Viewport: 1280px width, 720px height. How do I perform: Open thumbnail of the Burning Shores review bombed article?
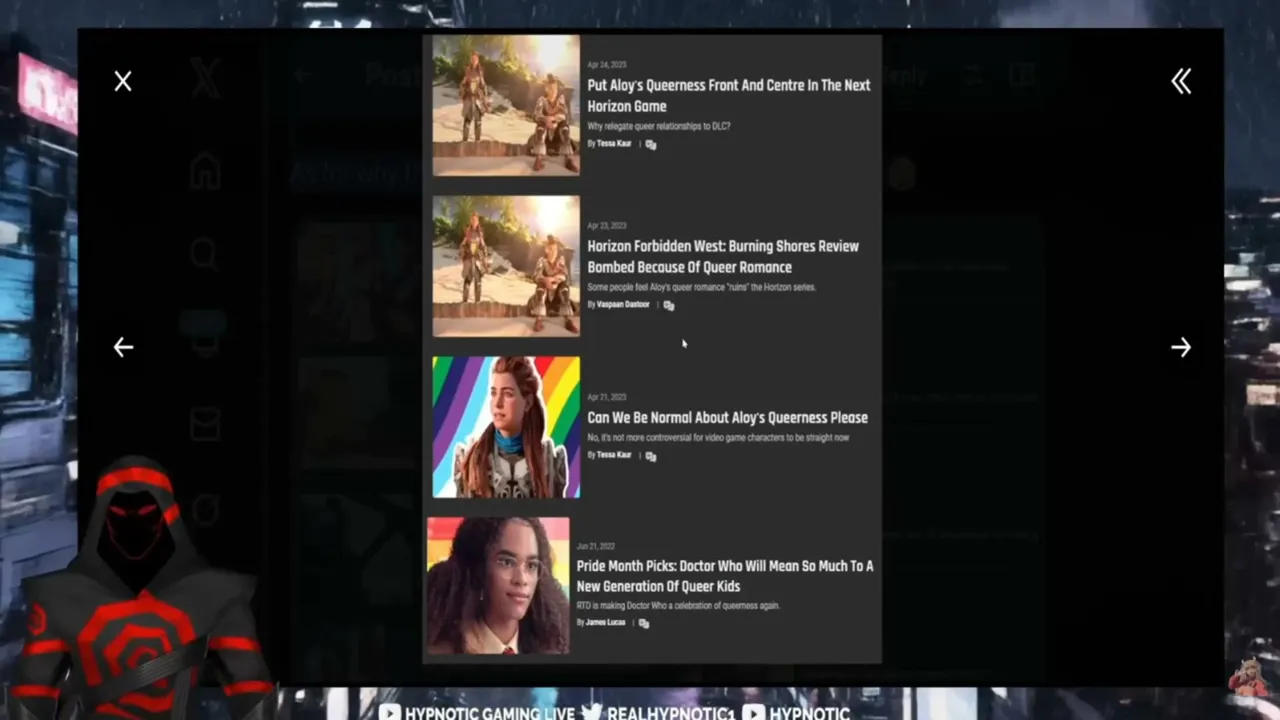pyautogui.click(x=506, y=266)
